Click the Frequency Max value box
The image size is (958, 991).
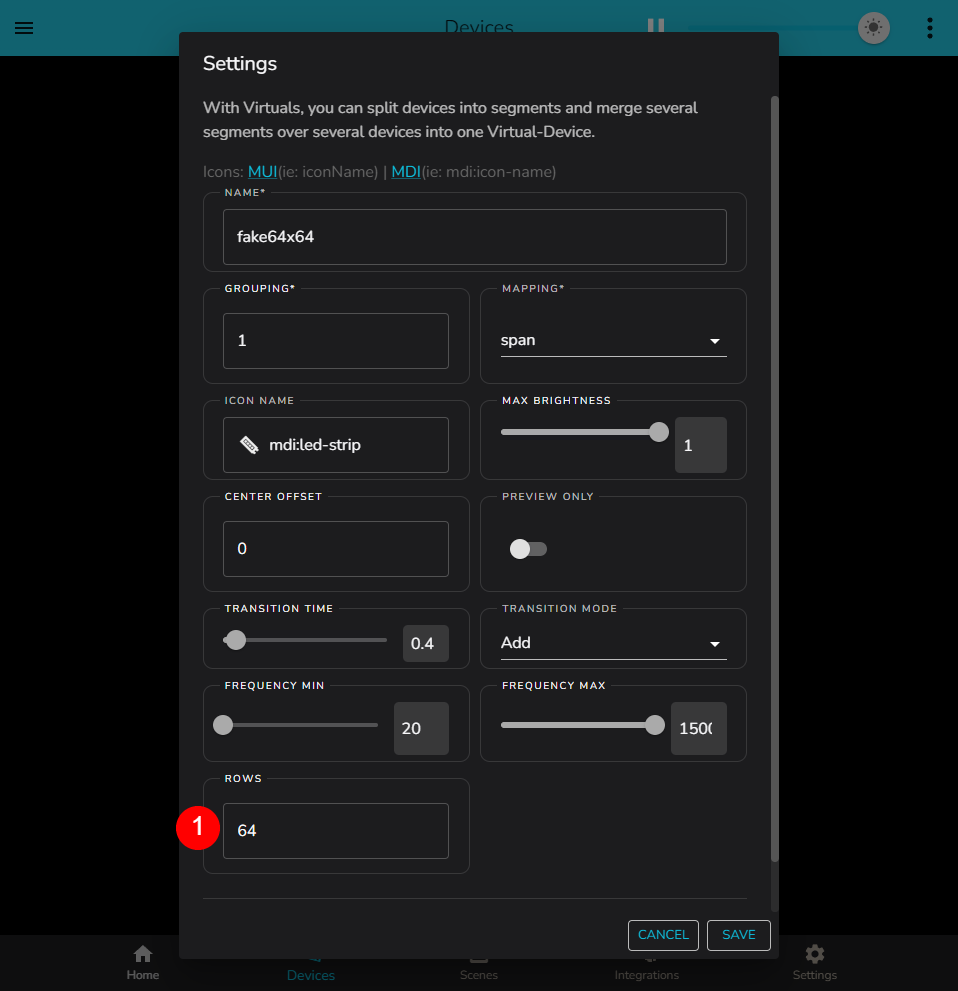coord(699,728)
